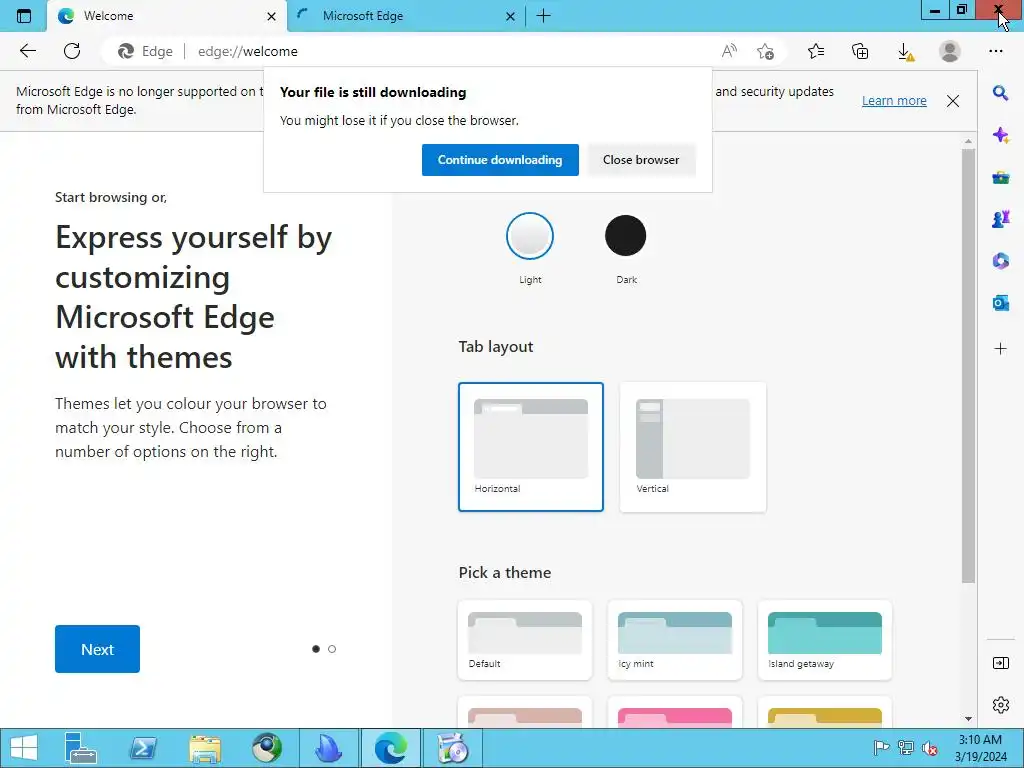Pick the Island getaway theme

(x=825, y=640)
